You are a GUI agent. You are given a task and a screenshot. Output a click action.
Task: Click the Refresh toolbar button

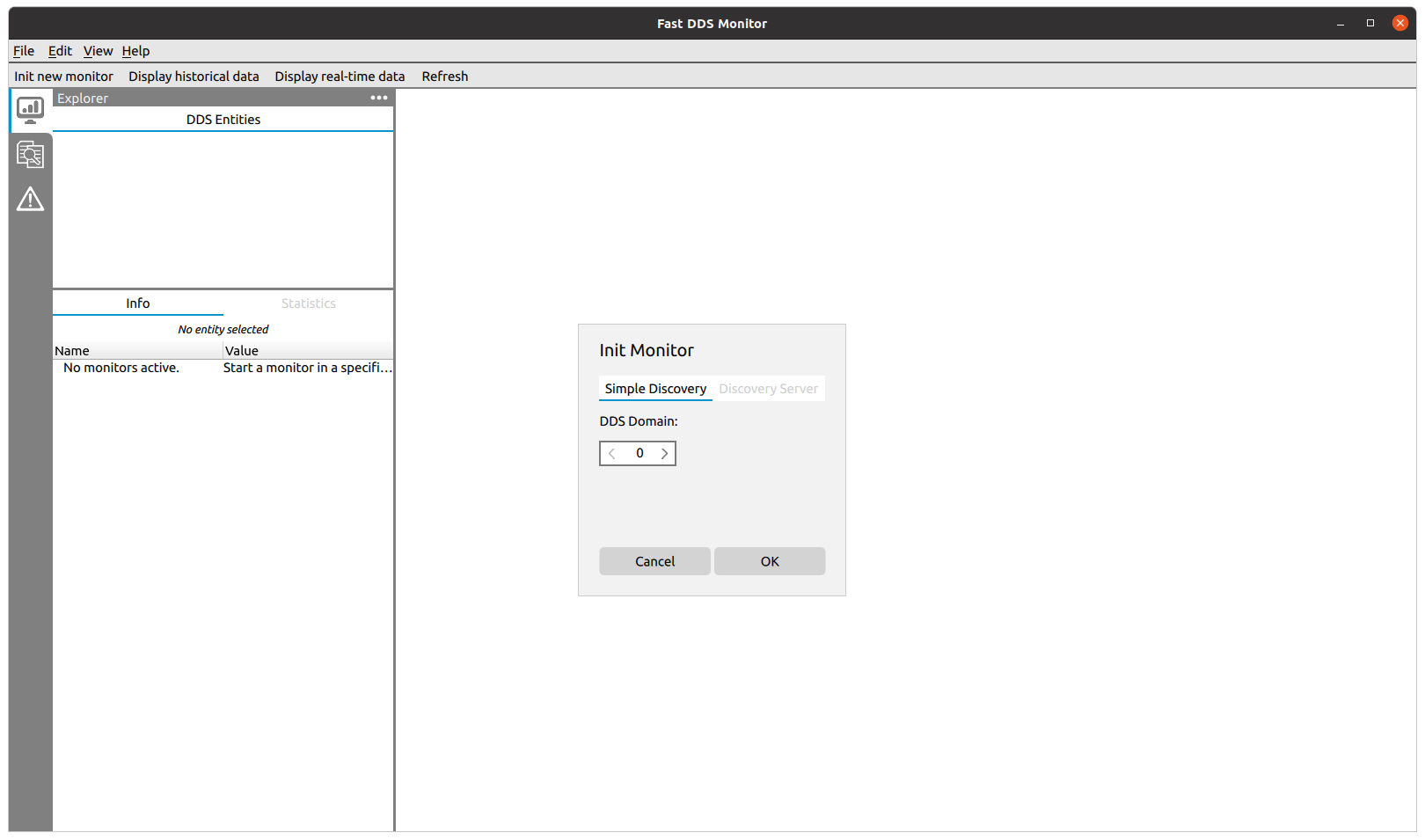[445, 77]
